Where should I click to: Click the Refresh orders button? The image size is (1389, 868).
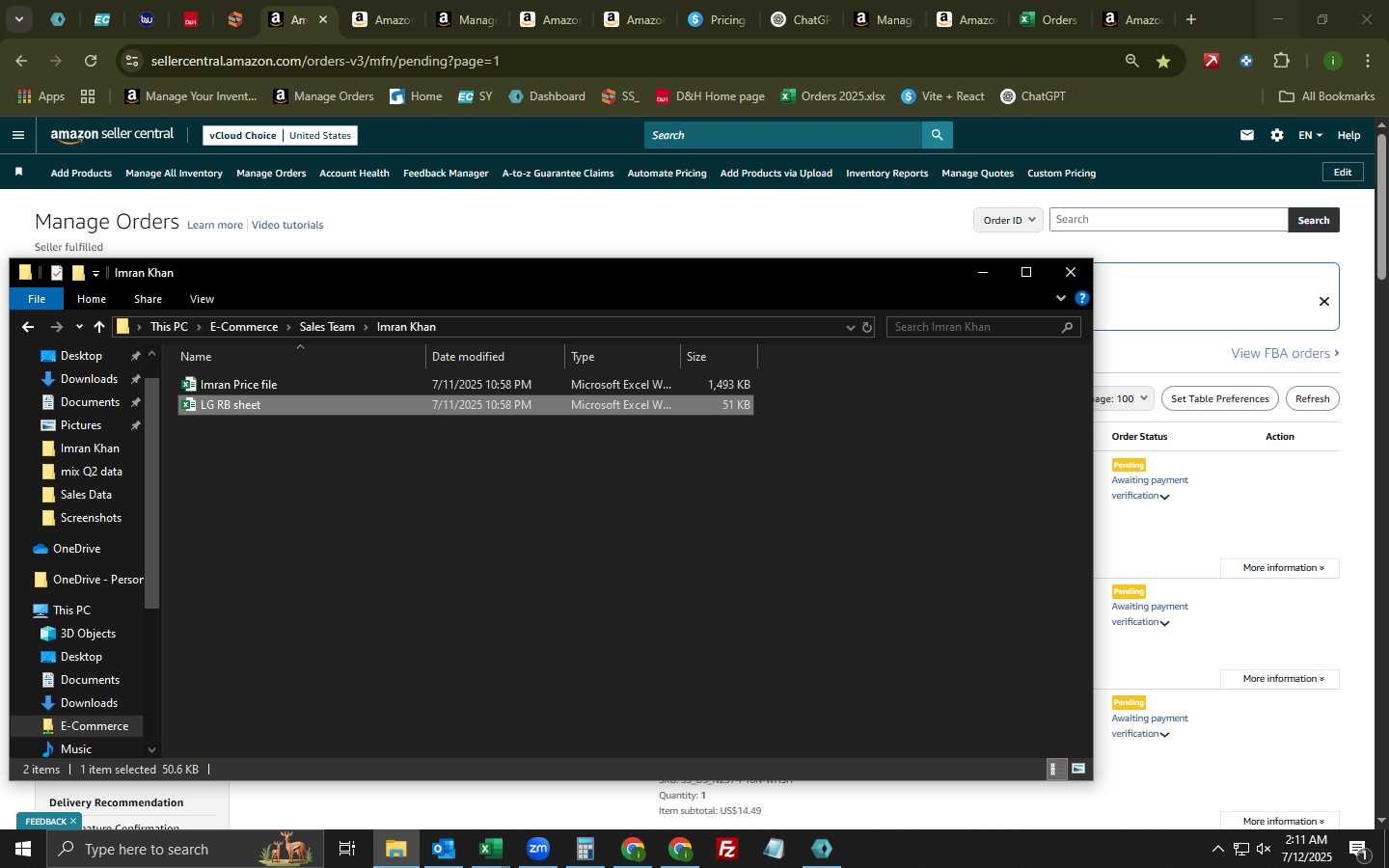pos(1312,398)
